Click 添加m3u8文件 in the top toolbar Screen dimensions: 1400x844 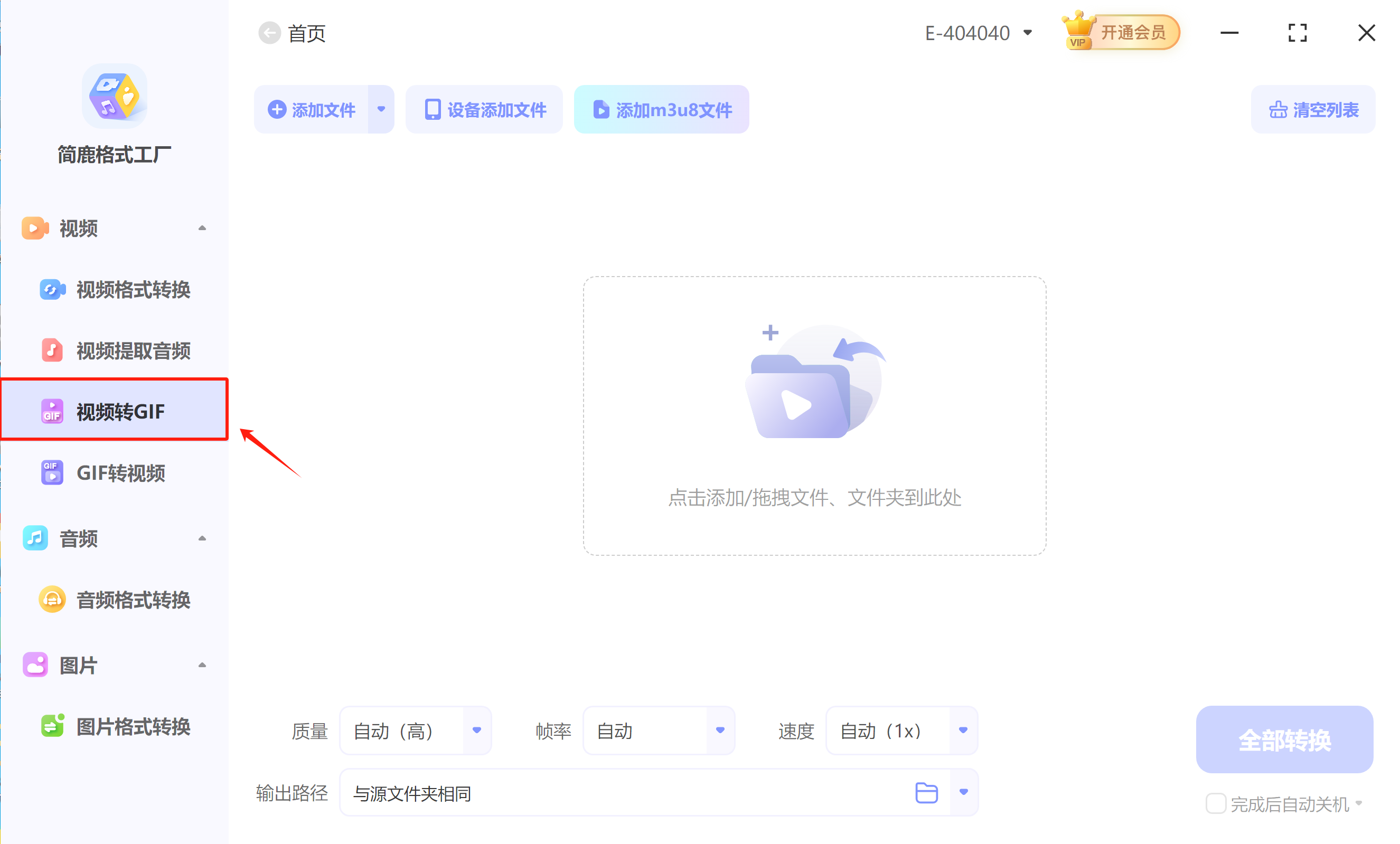click(661, 109)
